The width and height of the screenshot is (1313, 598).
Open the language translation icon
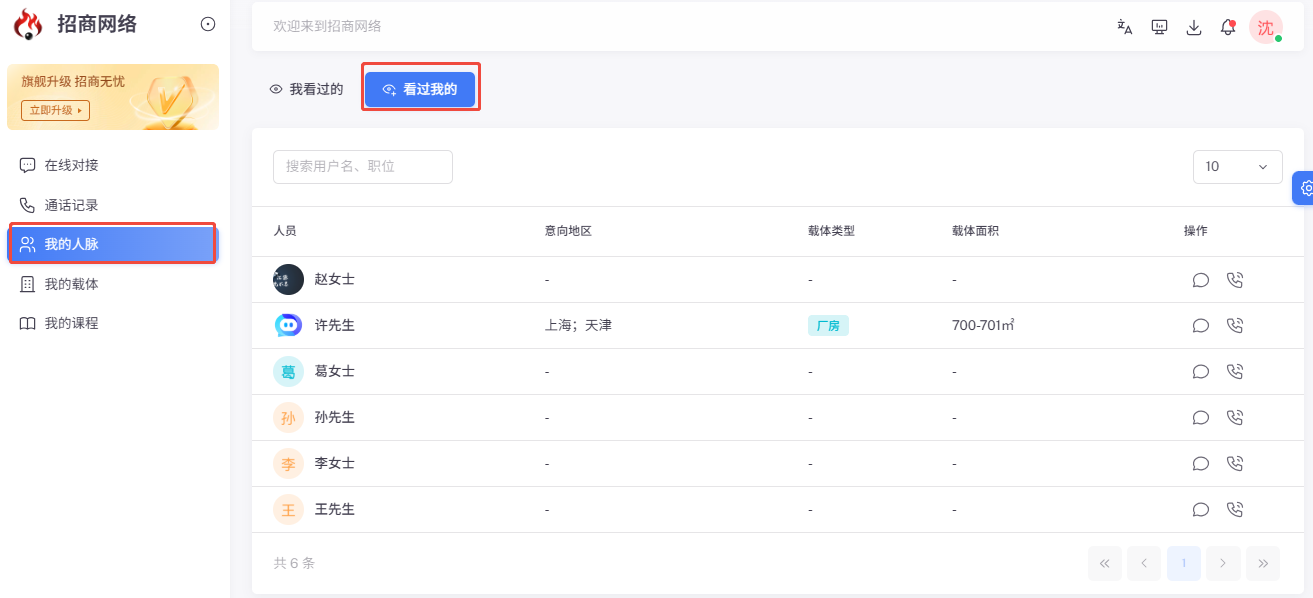pyautogui.click(x=1125, y=27)
